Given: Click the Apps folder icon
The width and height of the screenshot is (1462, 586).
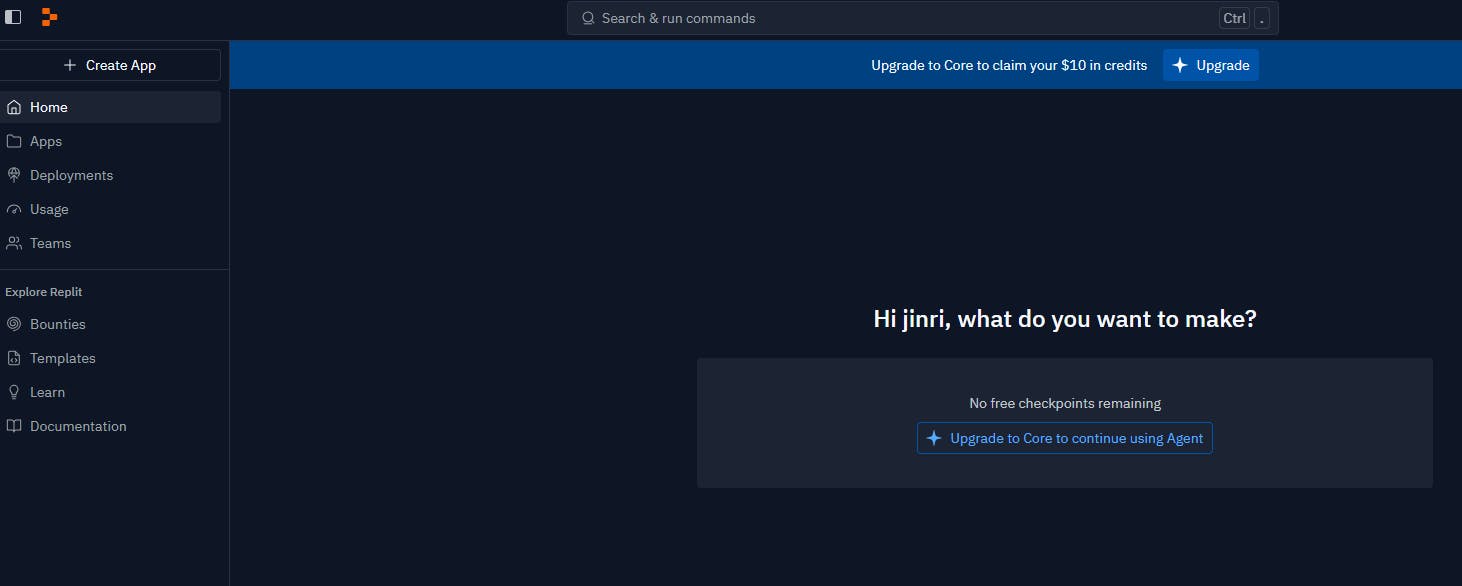Looking at the screenshot, I should (x=13, y=141).
